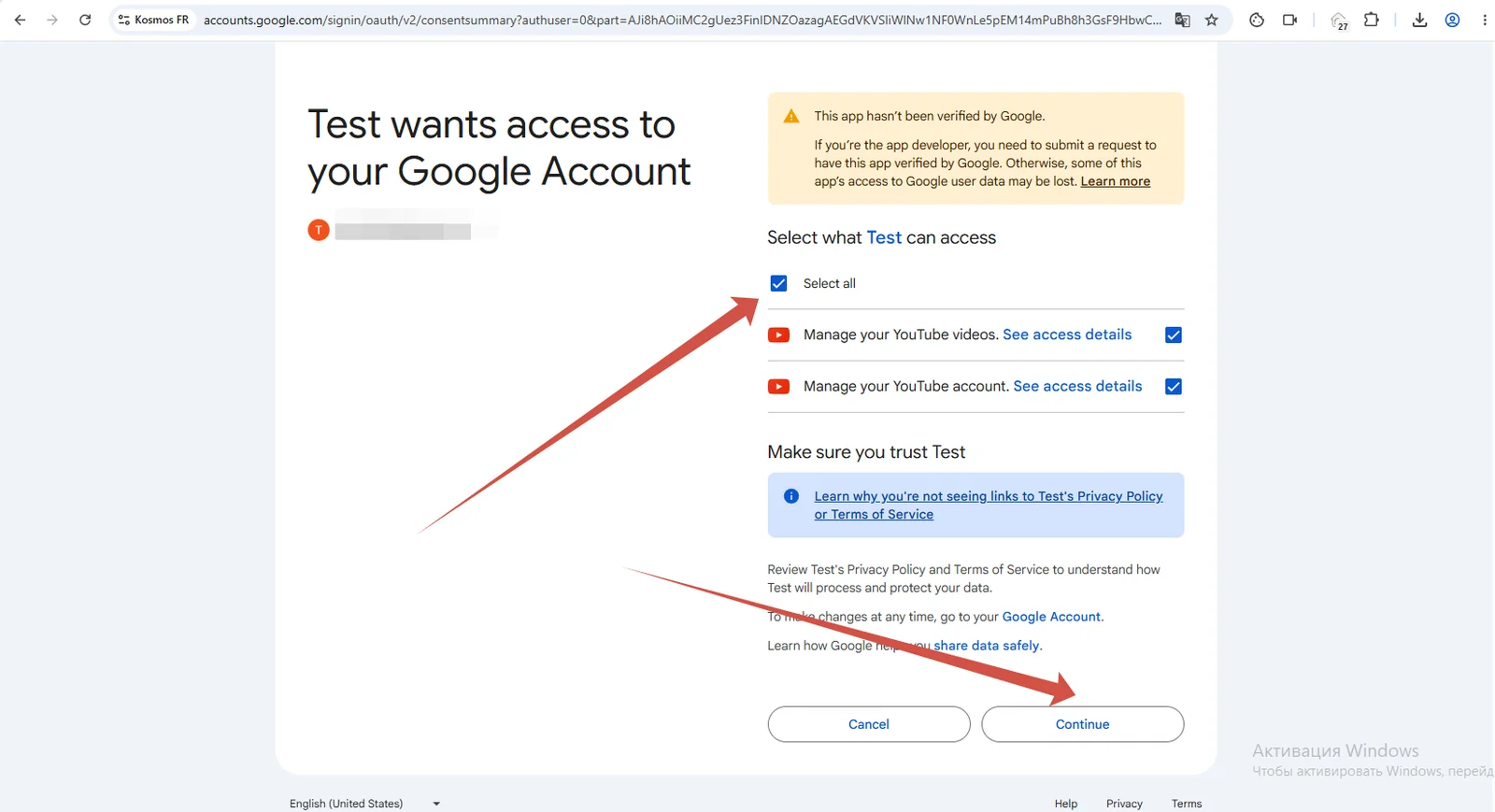
Task: Click the blue info icon in trust box
Action: pos(791,496)
